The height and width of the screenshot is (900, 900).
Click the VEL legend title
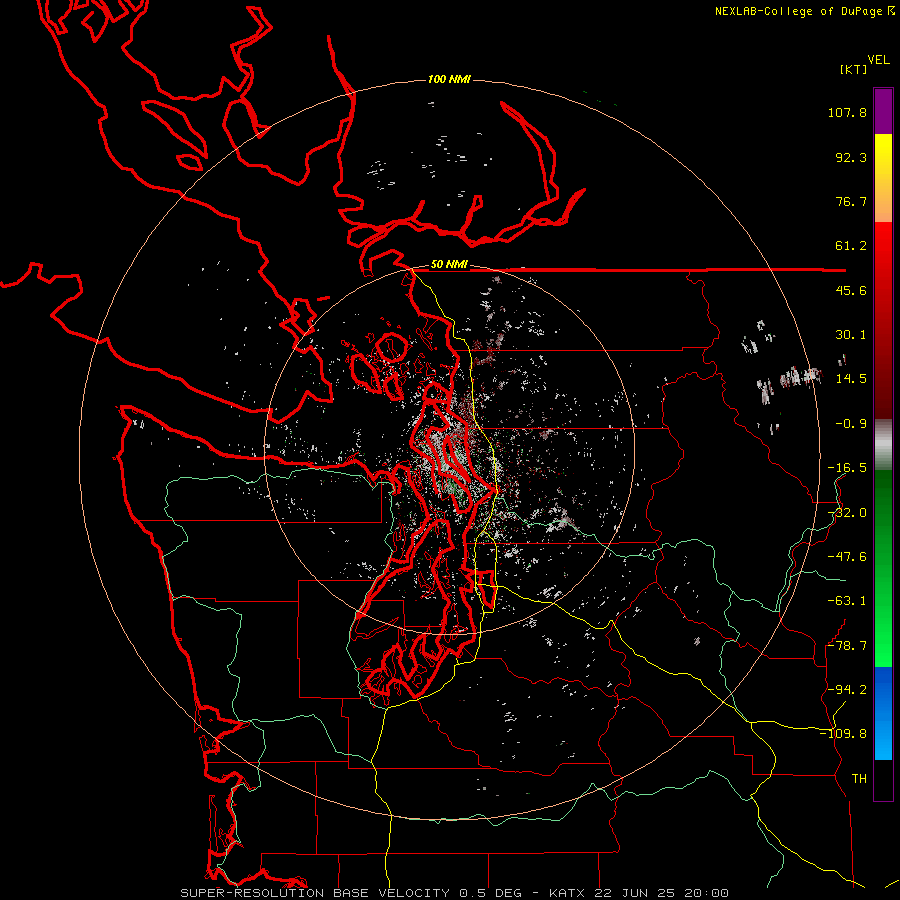coord(878,60)
